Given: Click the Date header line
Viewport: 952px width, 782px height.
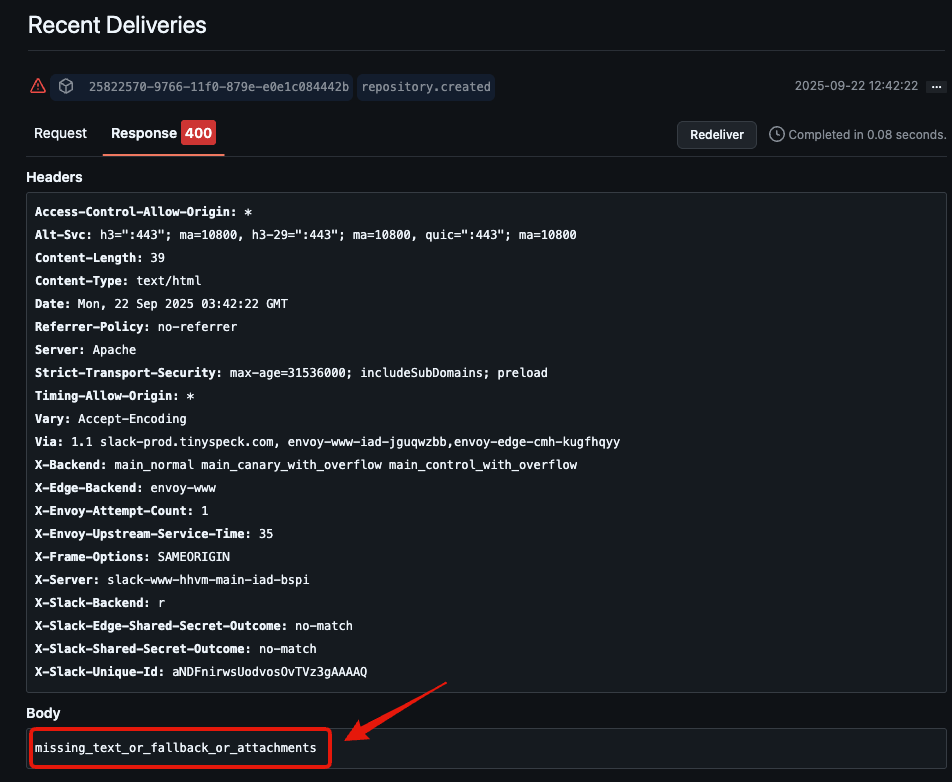Looking at the screenshot, I should 162,304.
